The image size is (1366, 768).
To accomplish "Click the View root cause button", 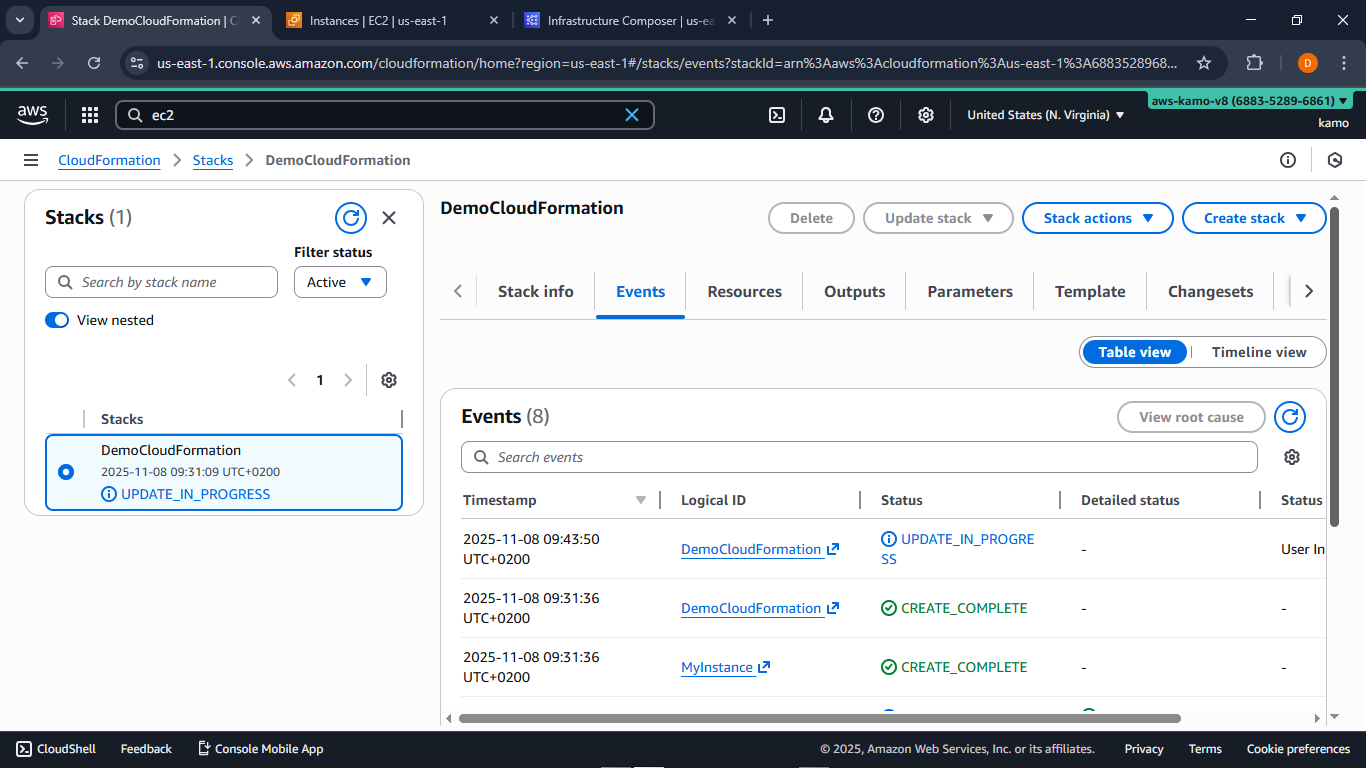I will (x=1191, y=417).
